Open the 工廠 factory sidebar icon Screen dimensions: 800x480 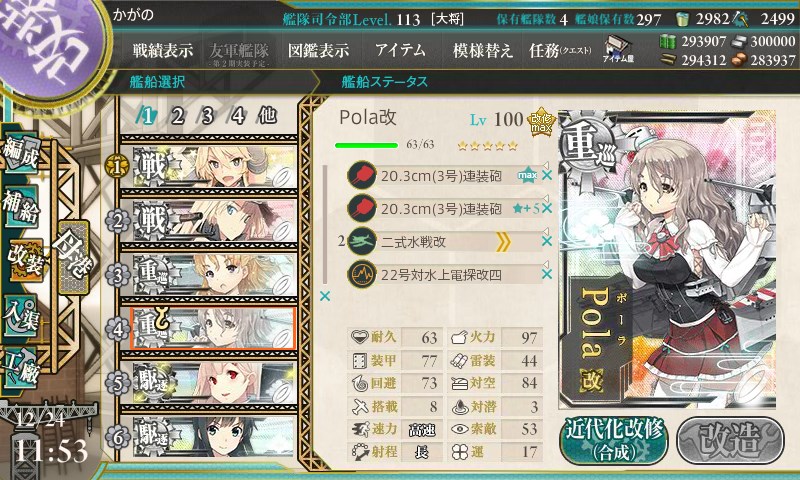click(x=21, y=368)
